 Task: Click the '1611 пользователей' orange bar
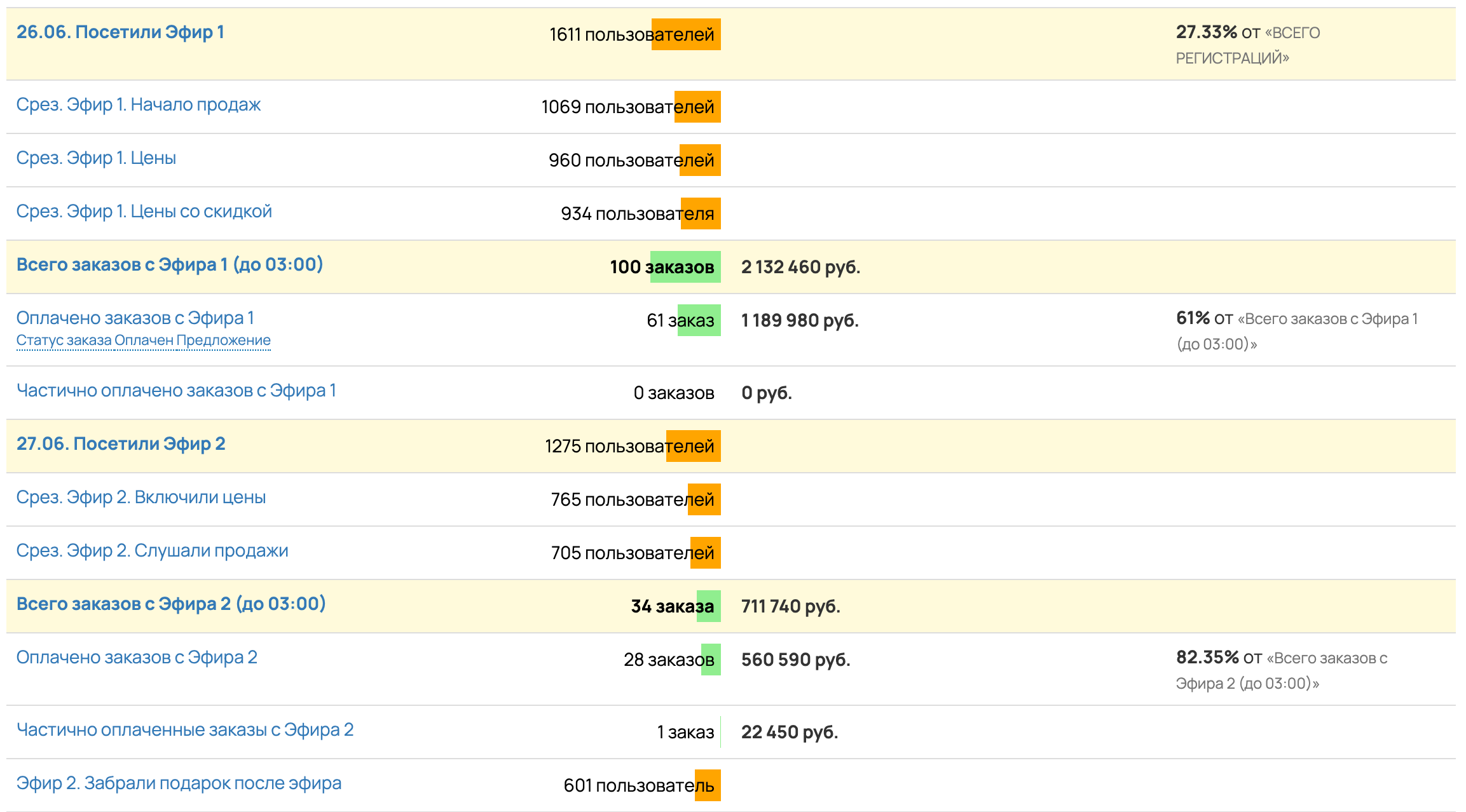pyautogui.click(x=686, y=34)
